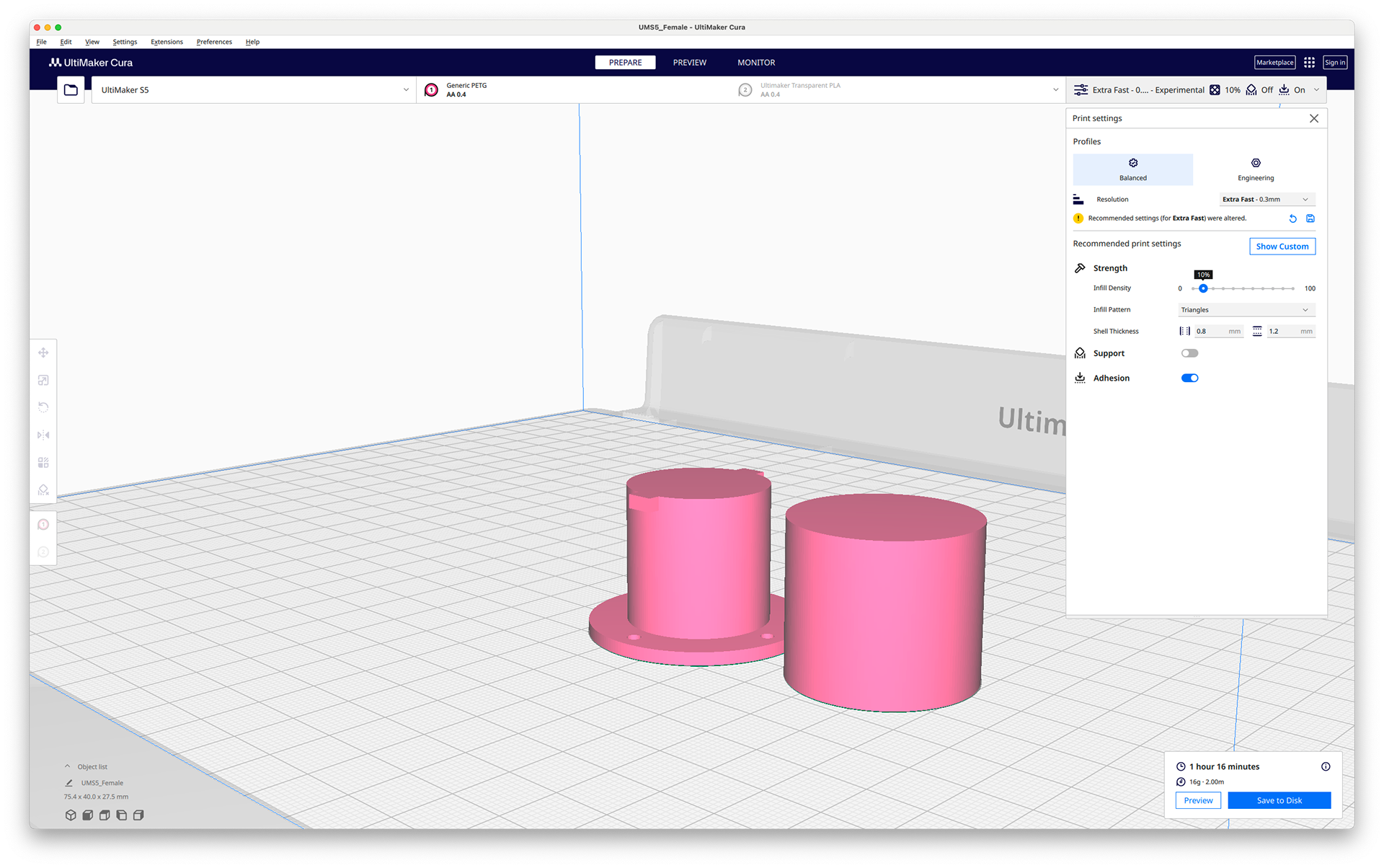
Task: Click Infill Density slider handle
Action: pyautogui.click(x=1203, y=288)
